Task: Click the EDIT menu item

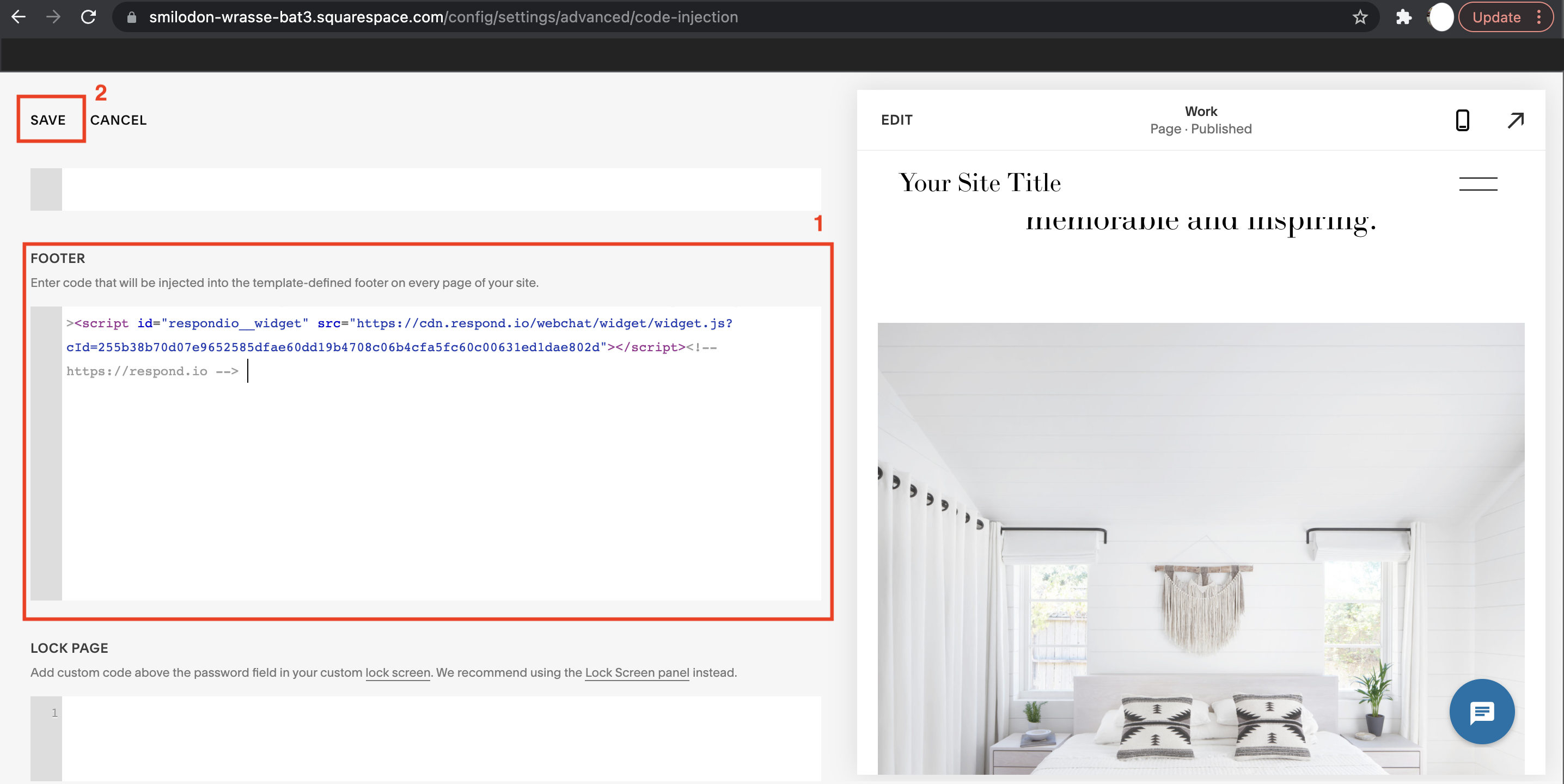Action: (x=897, y=119)
